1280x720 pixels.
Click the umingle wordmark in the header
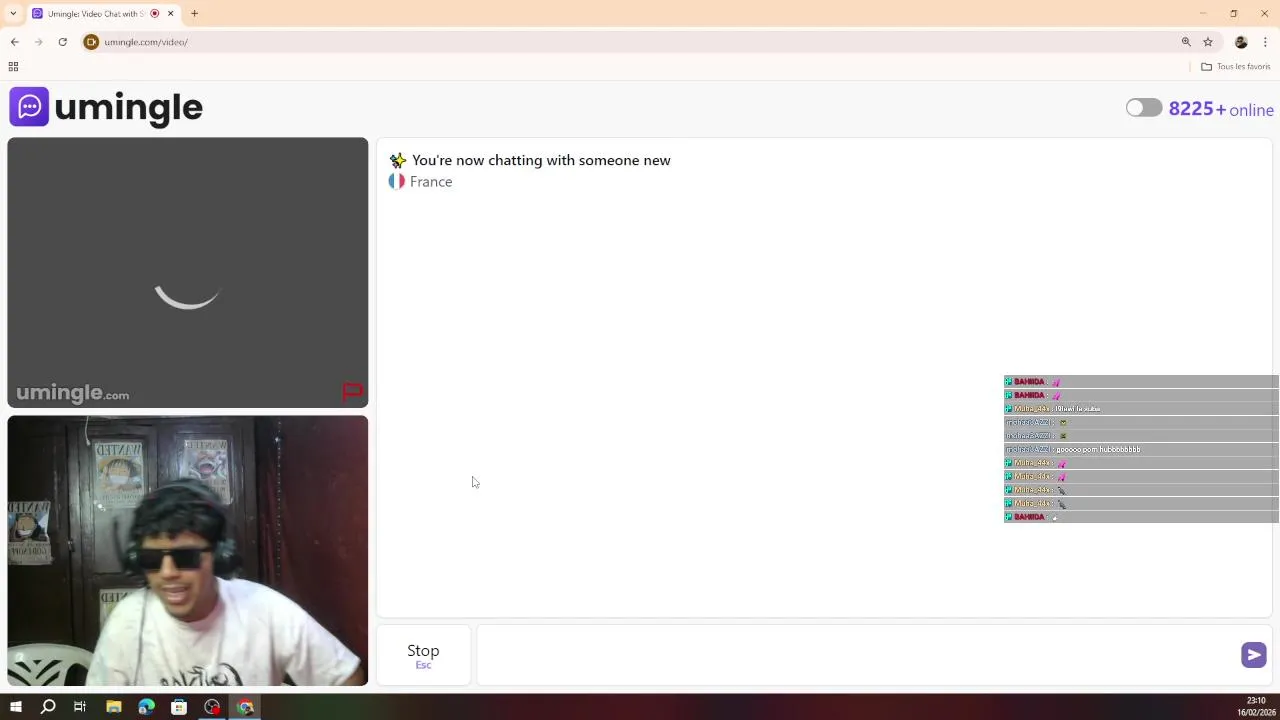point(128,108)
